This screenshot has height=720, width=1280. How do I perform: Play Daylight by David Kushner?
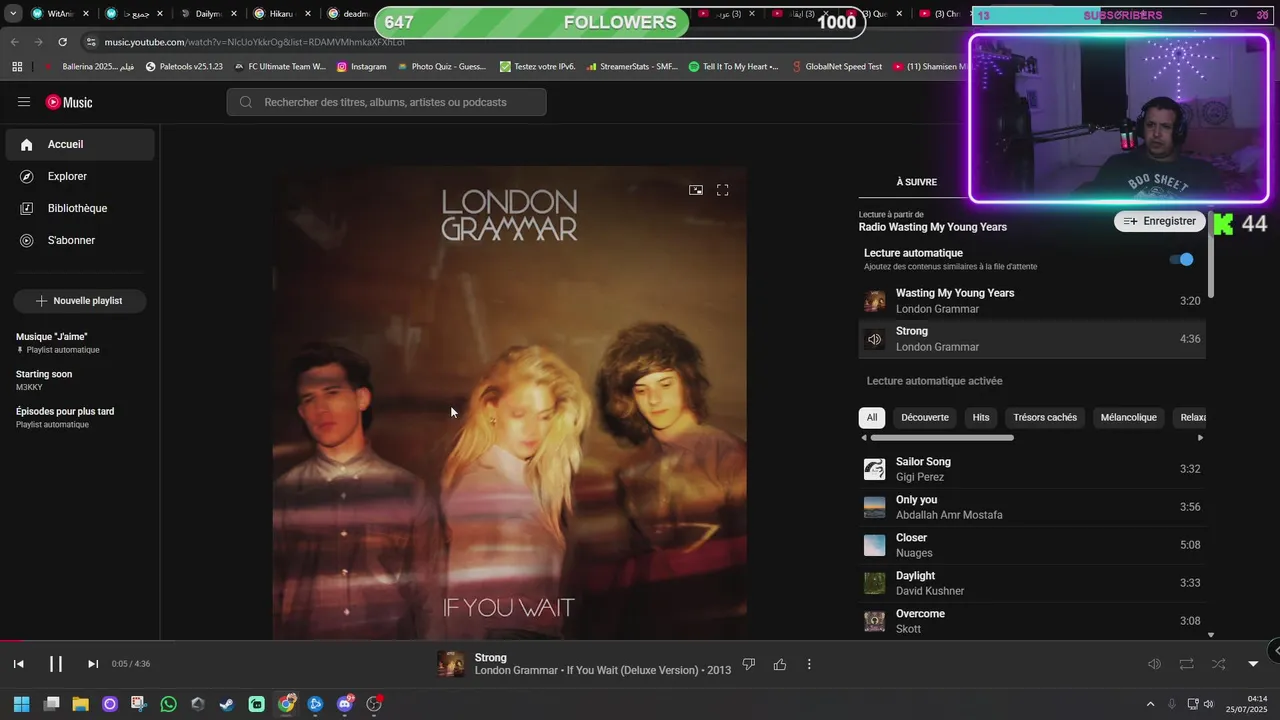point(1032,583)
